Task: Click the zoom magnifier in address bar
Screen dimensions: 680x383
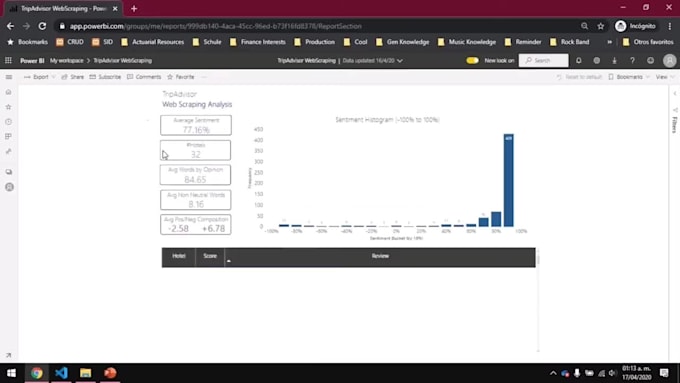Action: point(584,26)
